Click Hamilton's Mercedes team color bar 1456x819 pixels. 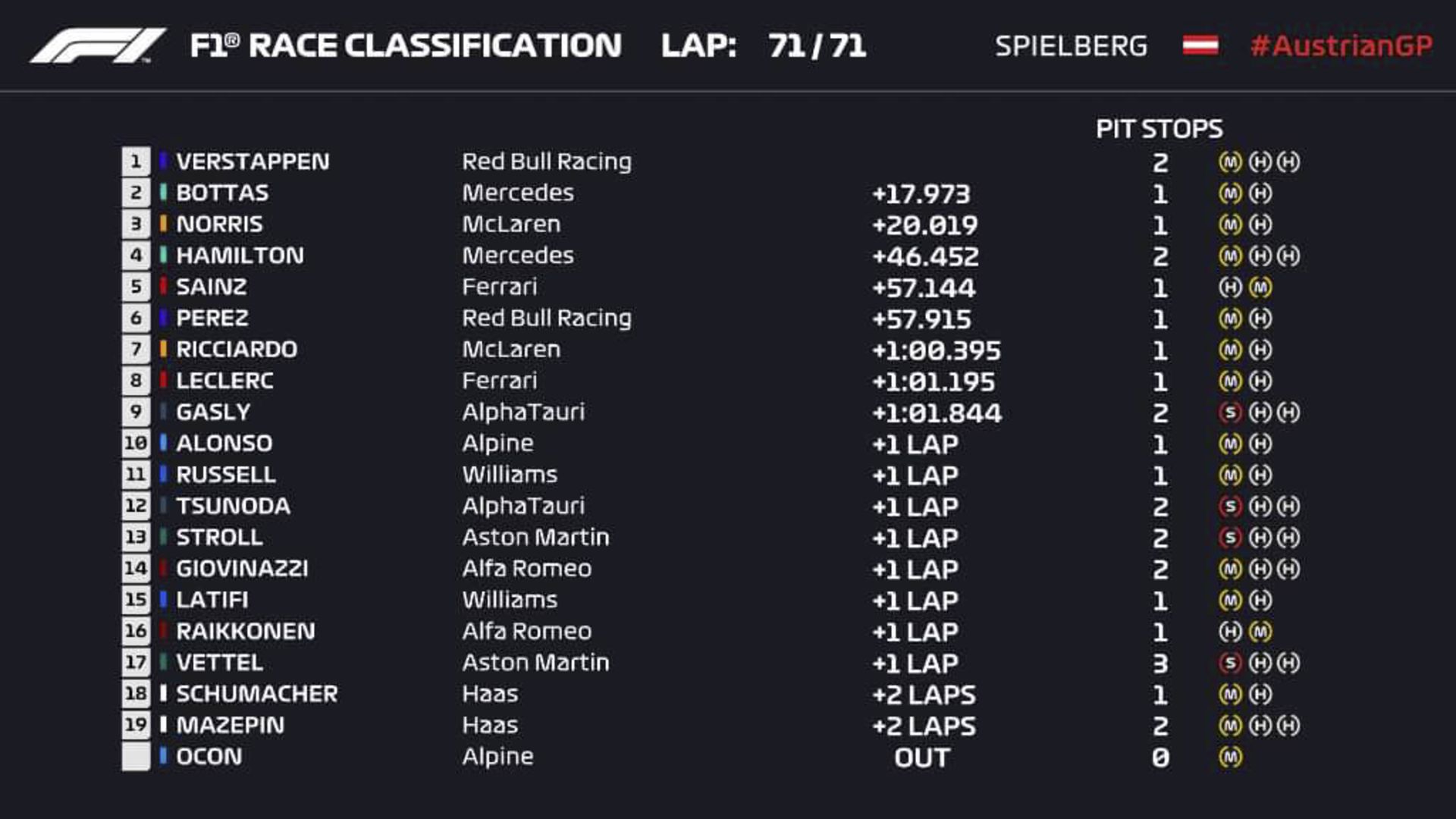[163, 255]
